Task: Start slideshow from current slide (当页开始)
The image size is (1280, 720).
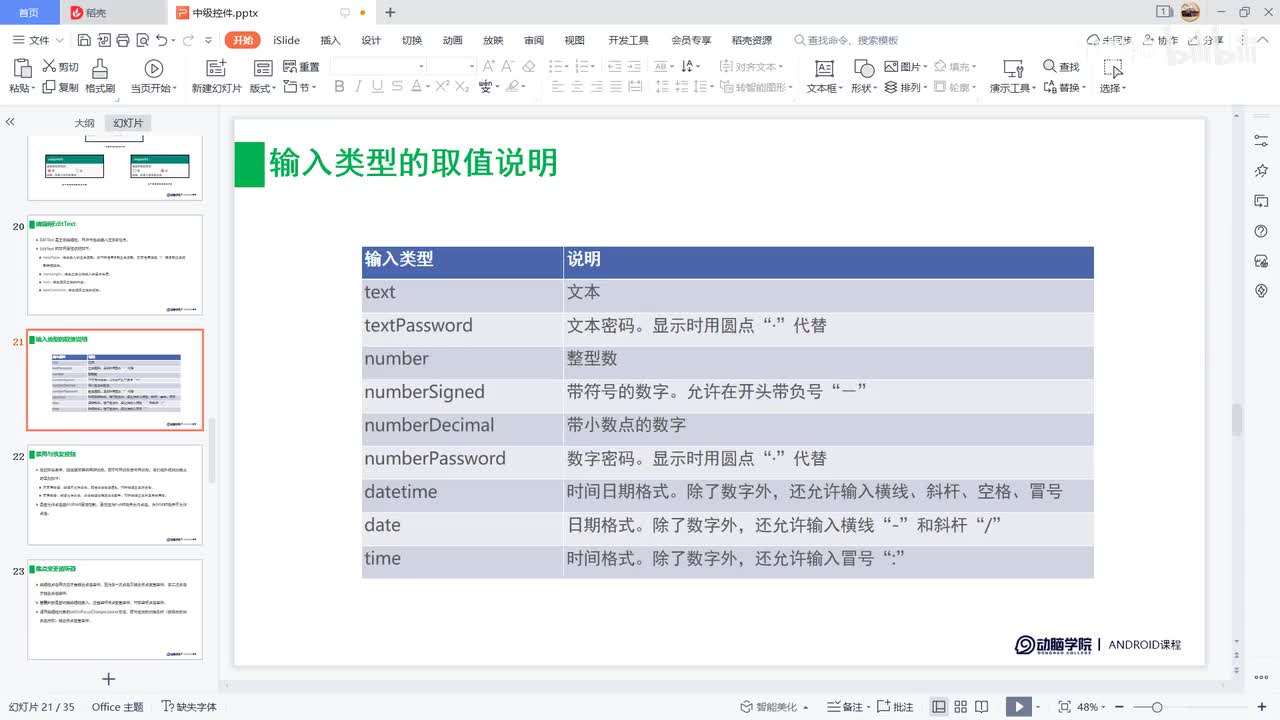Action: (154, 76)
